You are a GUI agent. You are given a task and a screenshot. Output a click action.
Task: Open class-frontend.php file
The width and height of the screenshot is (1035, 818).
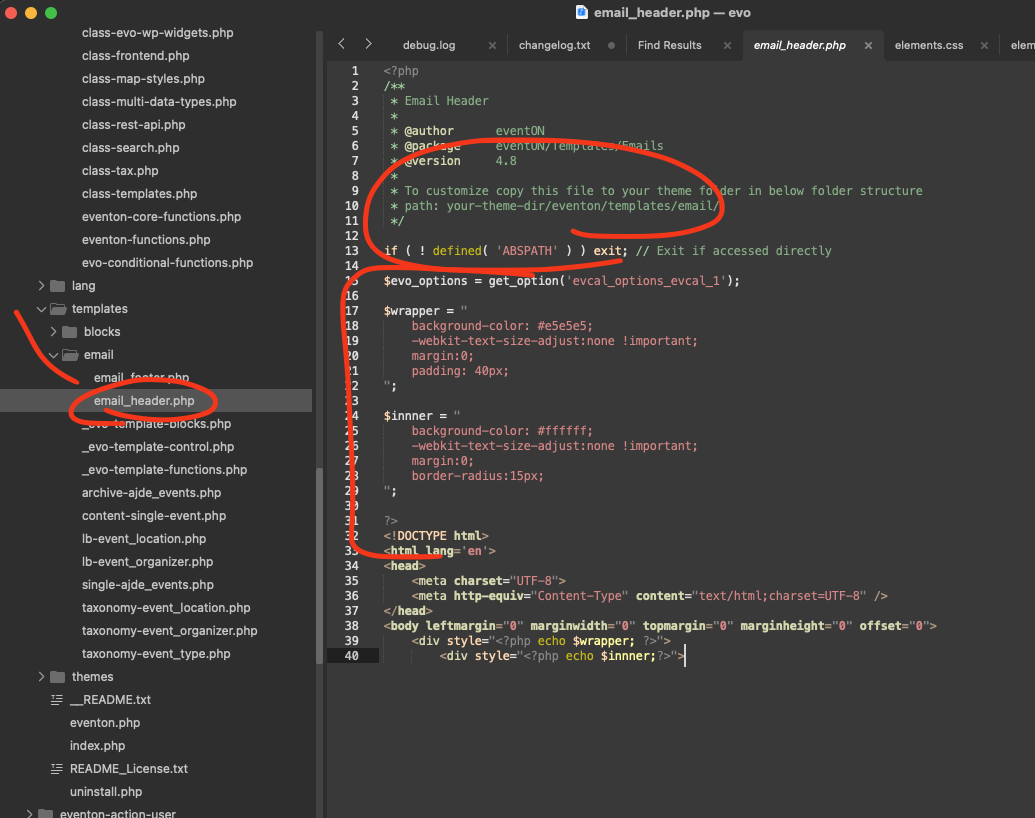point(135,56)
